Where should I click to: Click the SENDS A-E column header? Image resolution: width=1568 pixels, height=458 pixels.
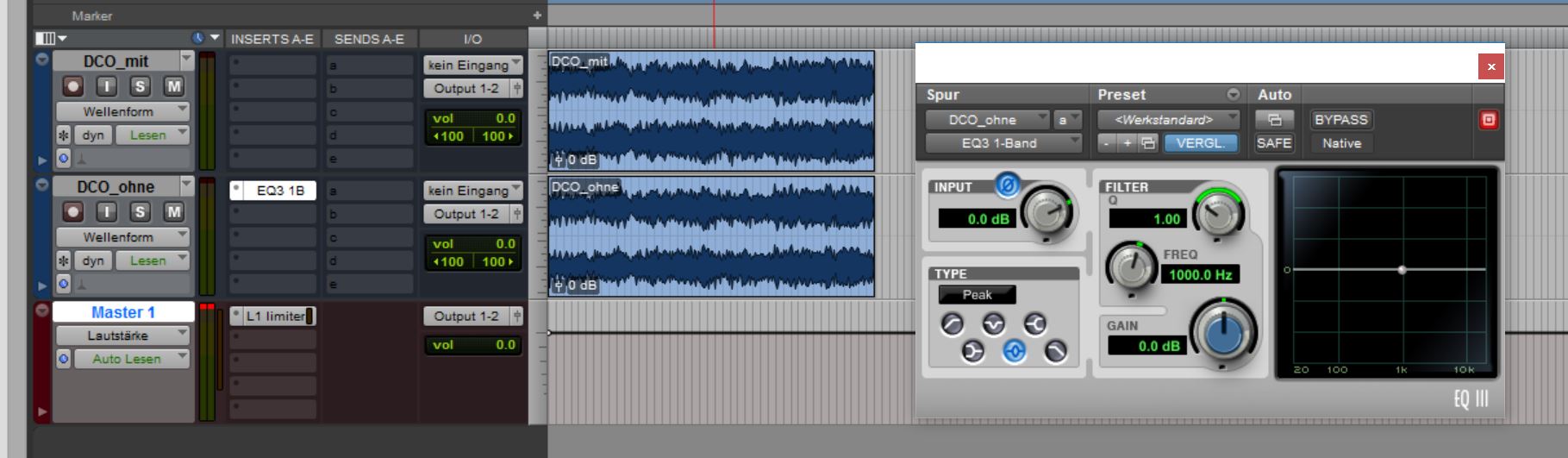click(369, 39)
